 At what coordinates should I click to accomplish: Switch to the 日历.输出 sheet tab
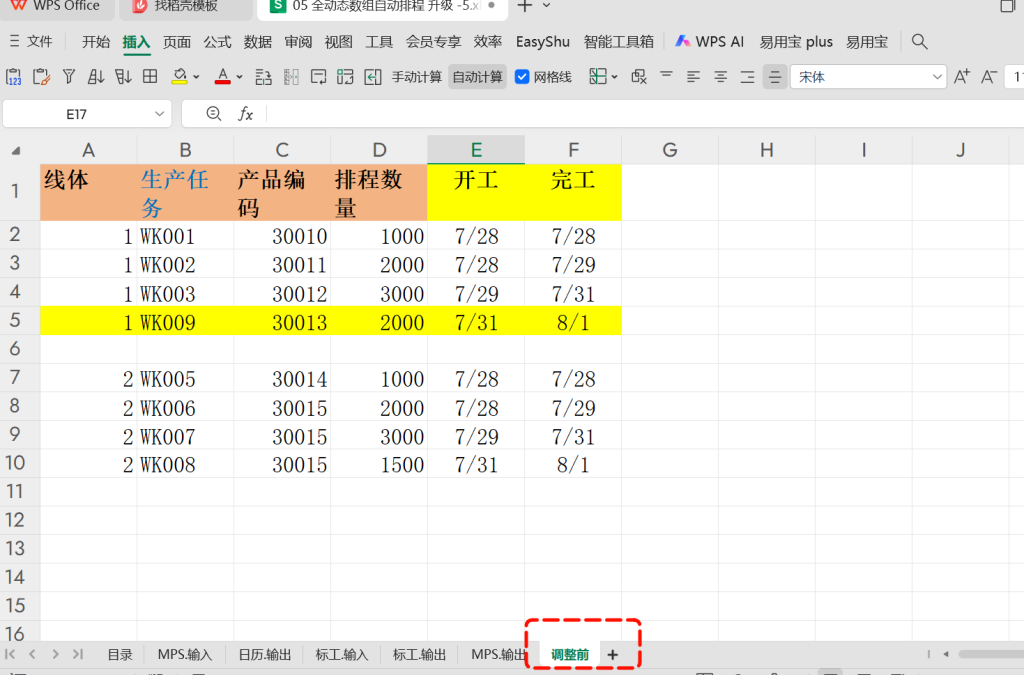(264, 655)
